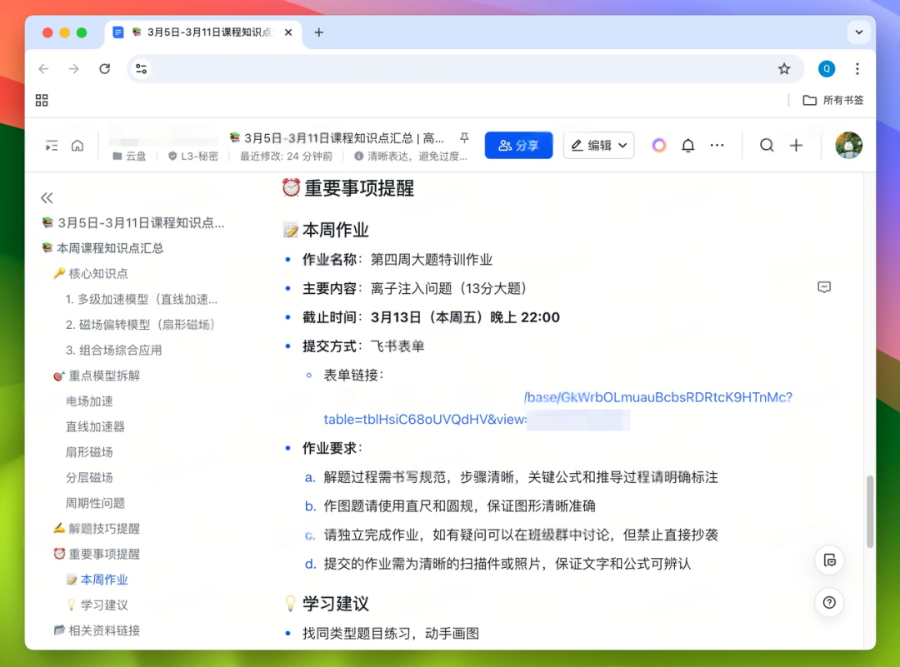Open the document search magnifier
900x667 pixels.
[x=766, y=145]
